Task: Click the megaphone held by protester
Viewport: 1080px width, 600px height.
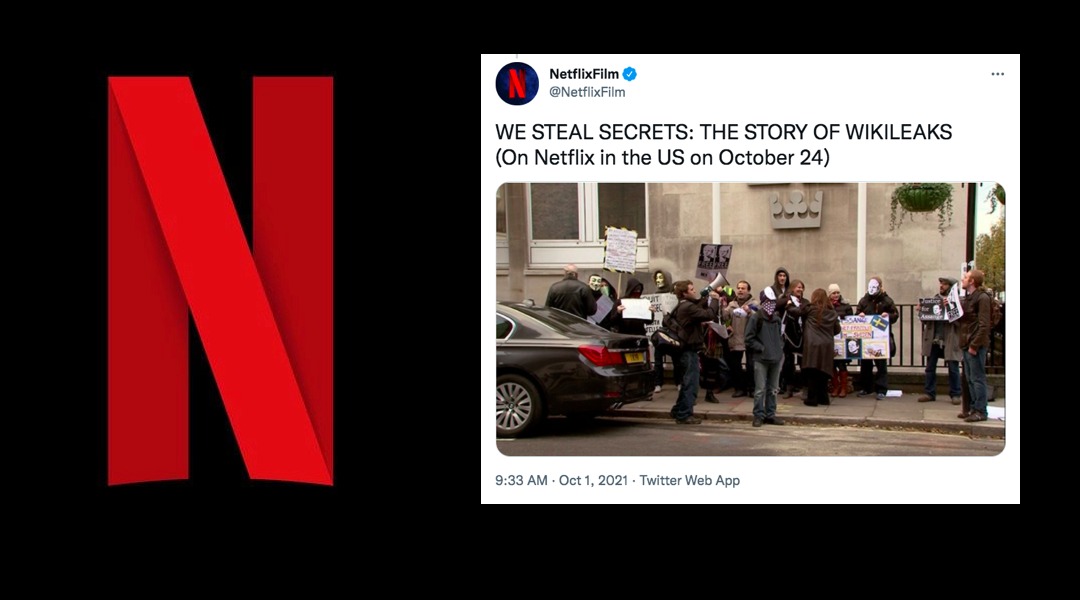Action: [x=716, y=282]
